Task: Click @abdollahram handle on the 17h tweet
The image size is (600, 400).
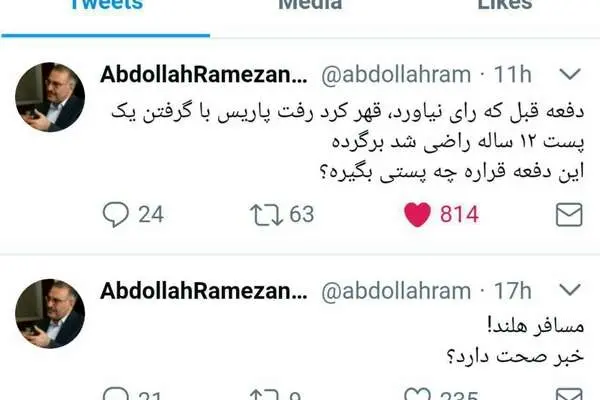Action: click(396, 291)
